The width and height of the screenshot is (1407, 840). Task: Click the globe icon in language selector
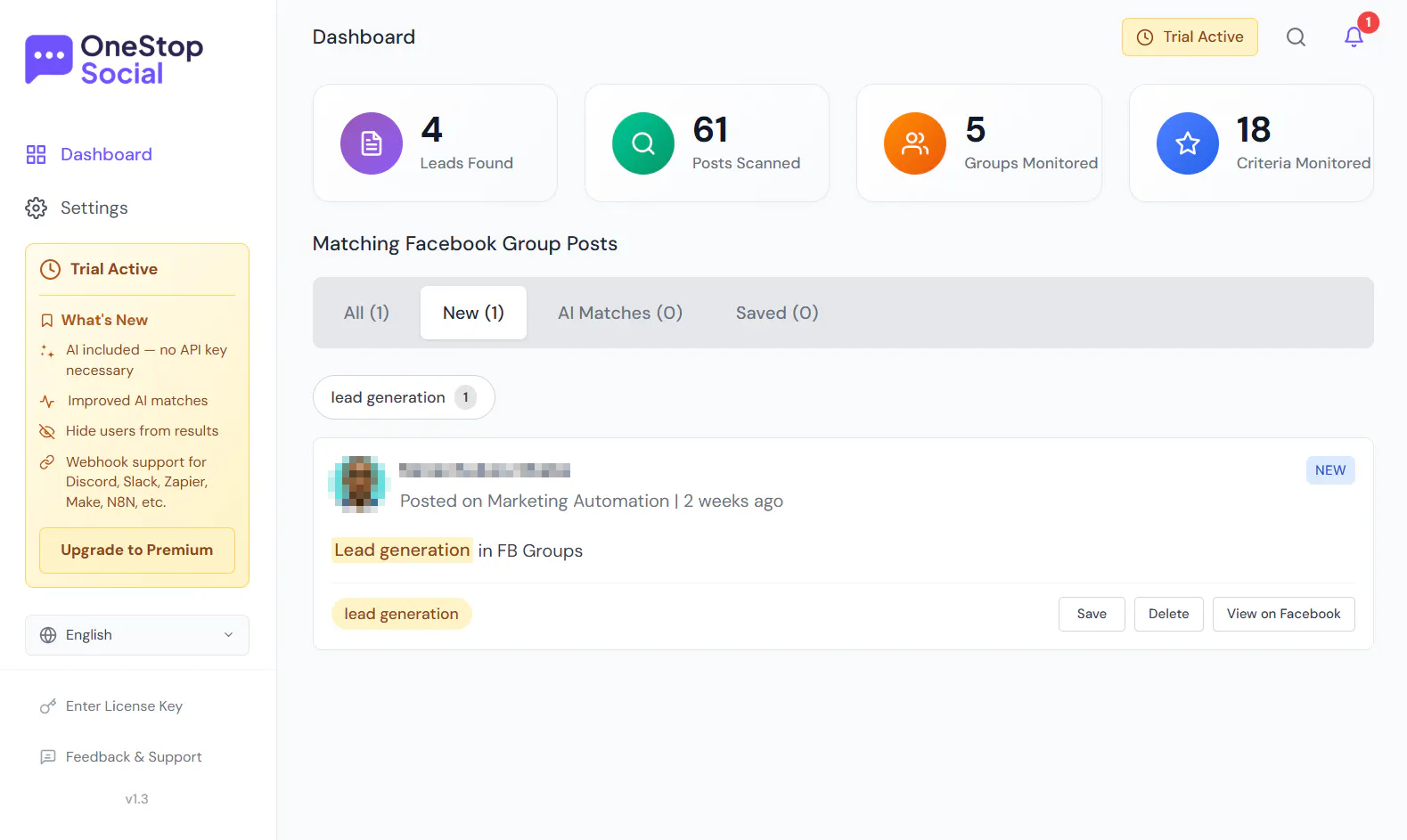click(48, 635)
